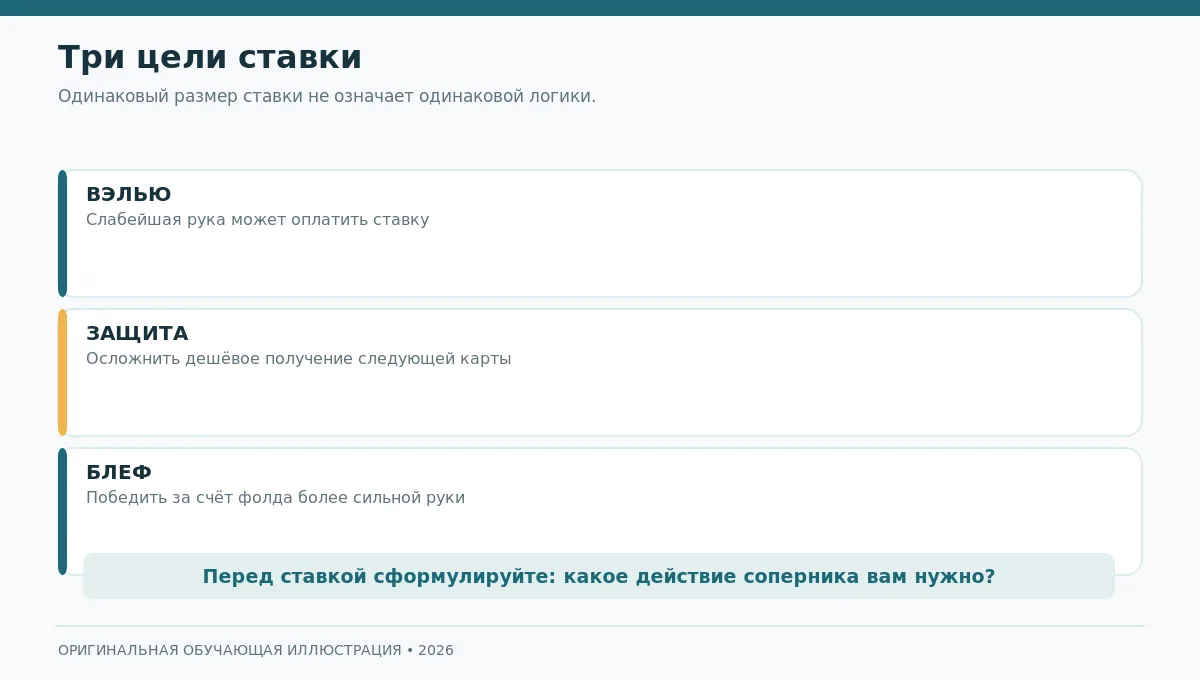Select the «ВЭЛЬЮ» card title
Image resolution: width=1200 pixels, height=680 pixels.
click(x=129, y=195)
